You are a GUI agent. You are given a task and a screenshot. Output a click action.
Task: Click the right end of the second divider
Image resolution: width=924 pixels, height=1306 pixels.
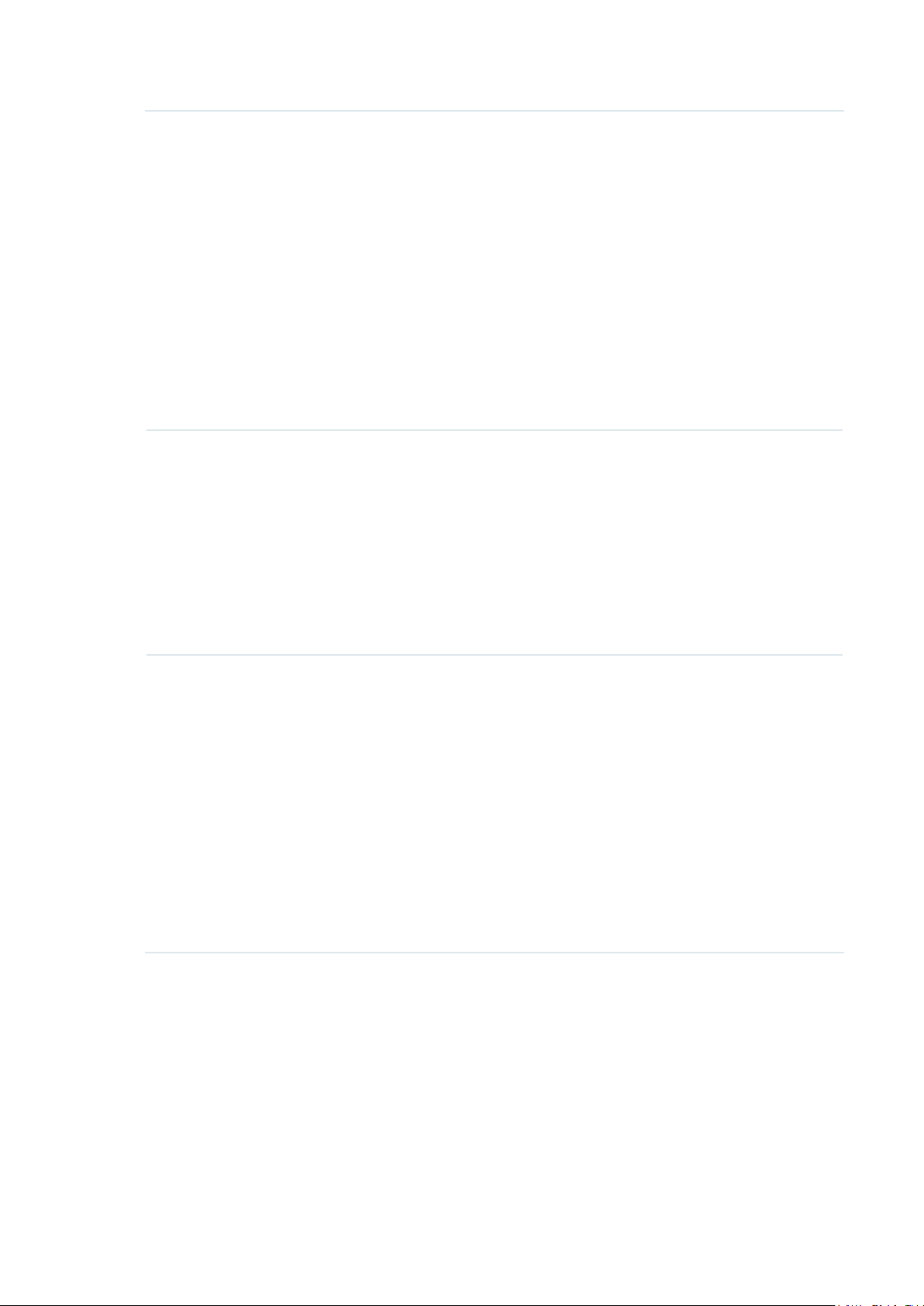click(841, 429)
